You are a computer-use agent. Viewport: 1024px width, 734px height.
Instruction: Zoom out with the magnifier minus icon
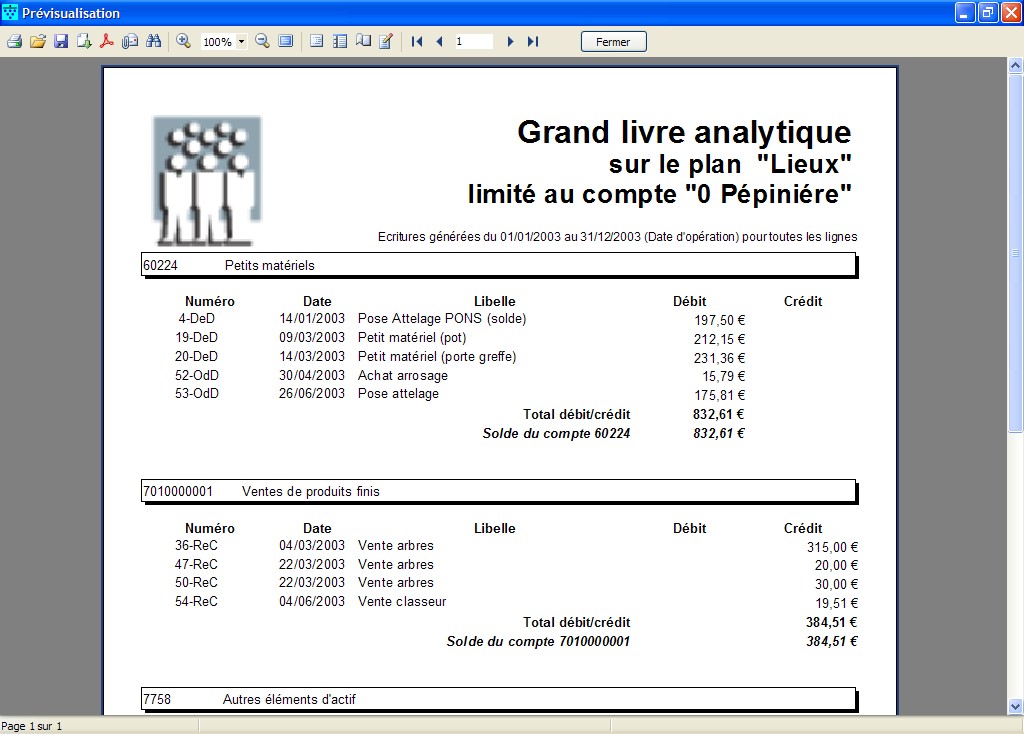coord(262,41)
